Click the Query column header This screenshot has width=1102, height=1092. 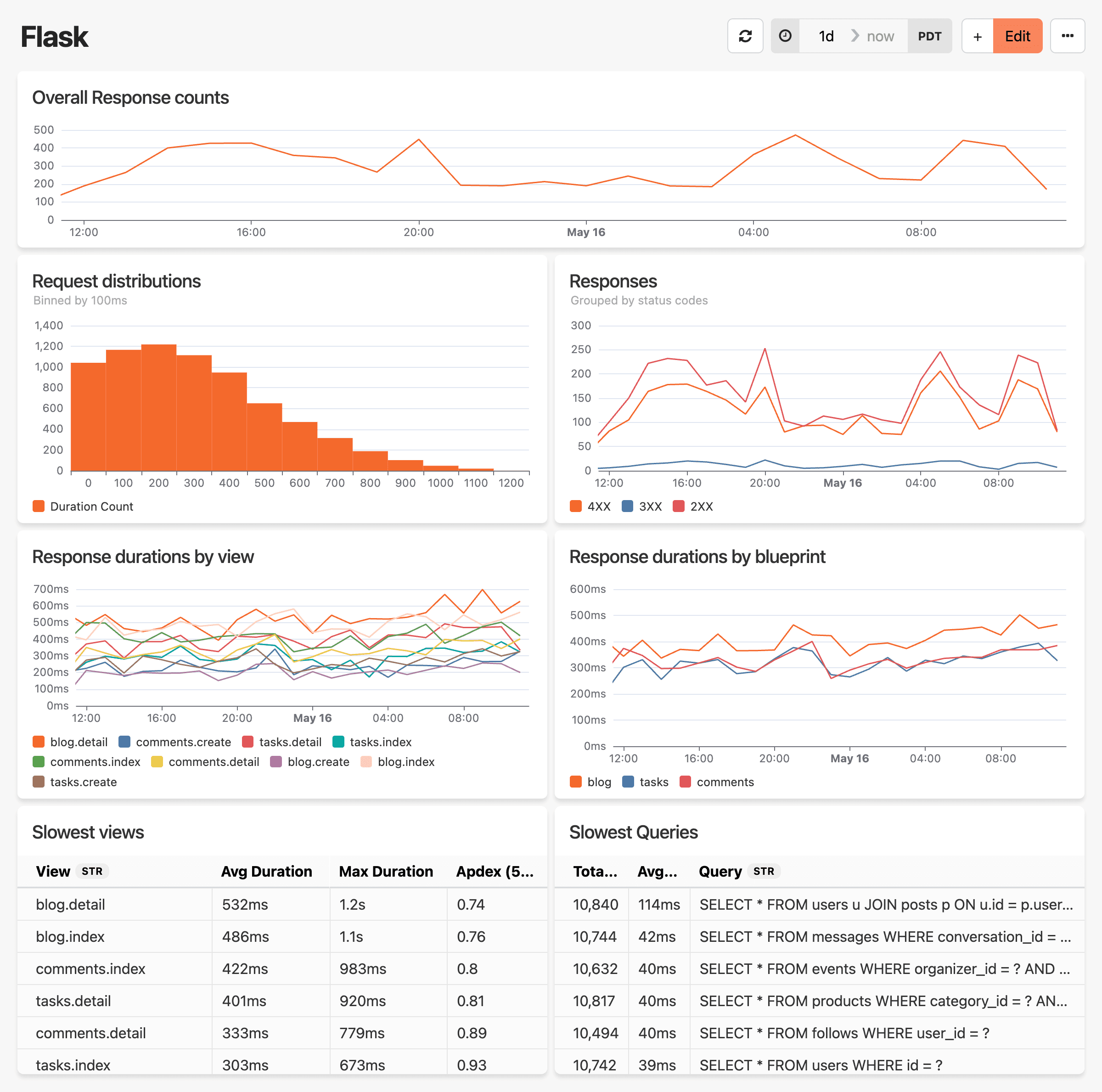coord(720,871)
